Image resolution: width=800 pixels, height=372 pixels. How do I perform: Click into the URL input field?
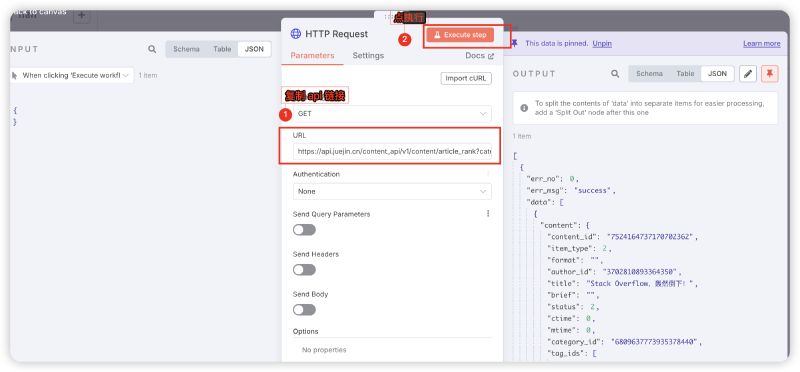coord(392,152)
